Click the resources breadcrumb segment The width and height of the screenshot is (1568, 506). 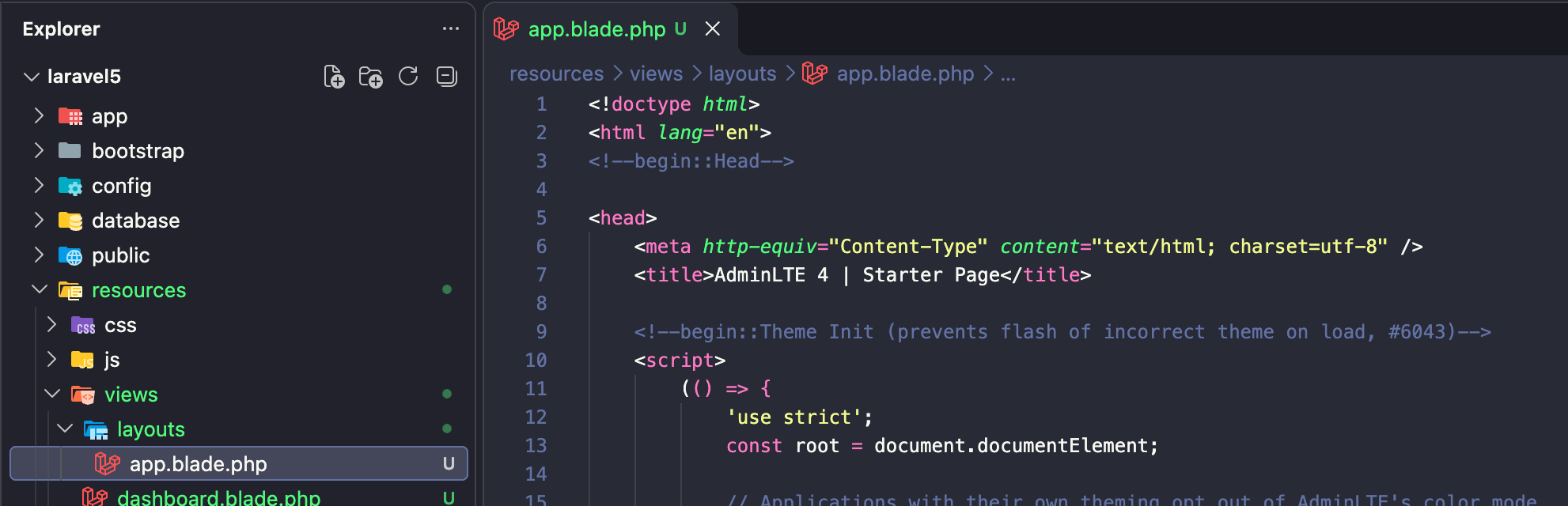pyautogui.click(x=556, y=74)
